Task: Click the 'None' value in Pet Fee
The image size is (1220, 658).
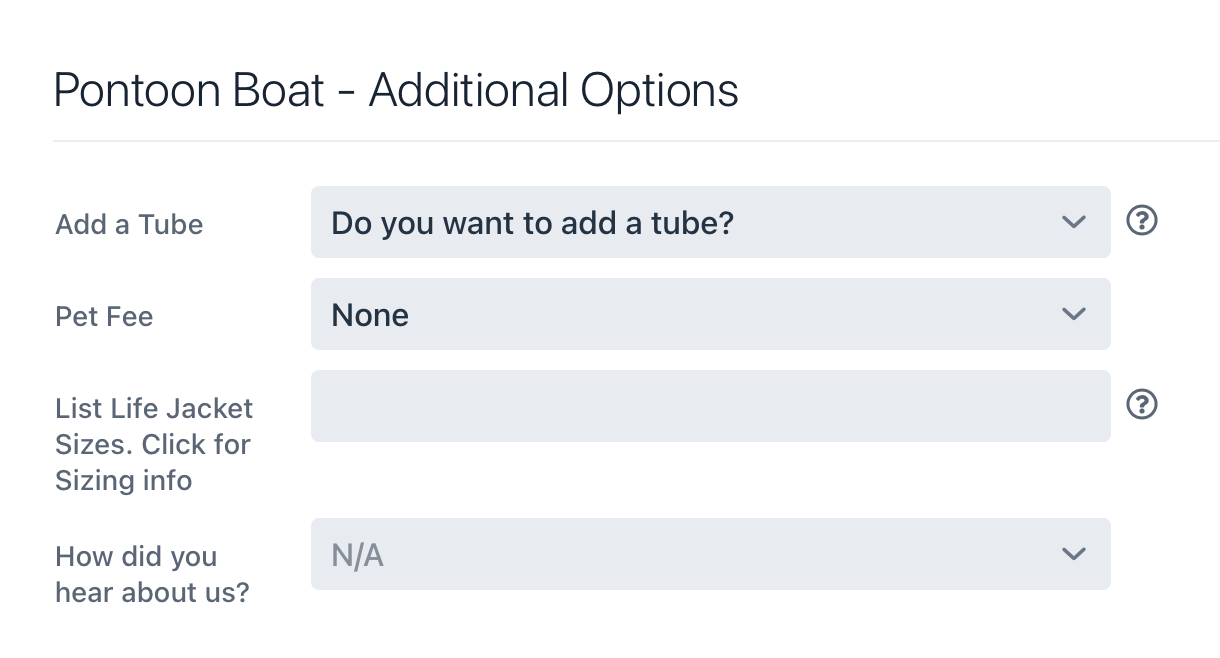Action: 370,315
